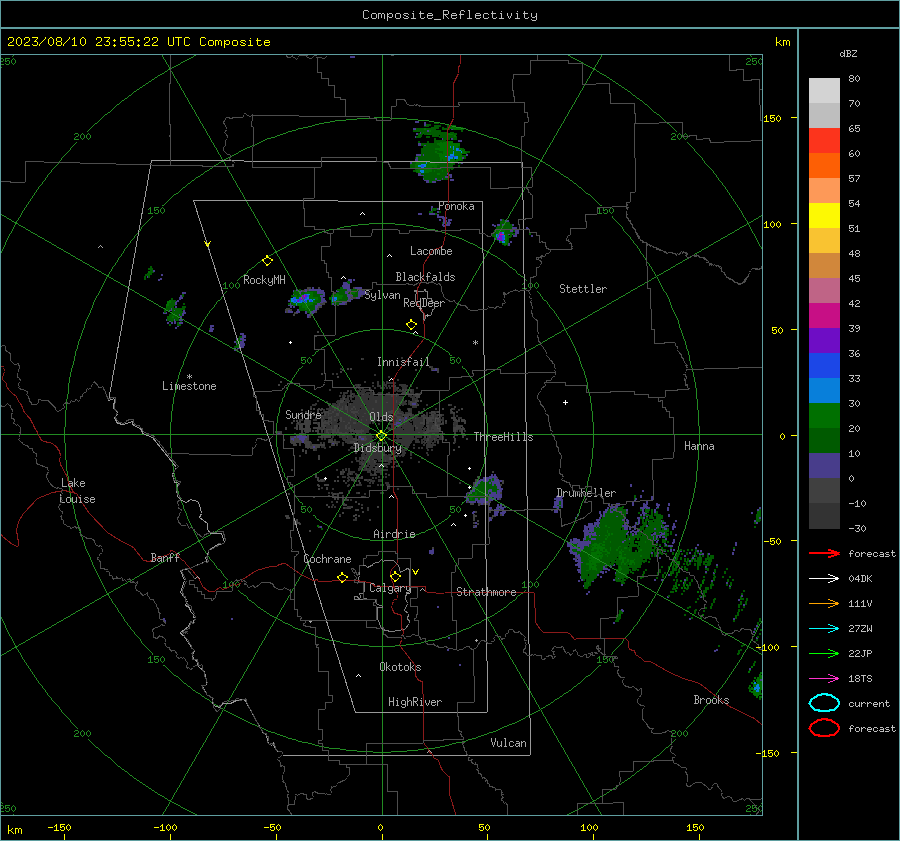The image size is (900, 841).
Task: Click the Olds town label
Action: pyautogui.click(x=381, y=417)
